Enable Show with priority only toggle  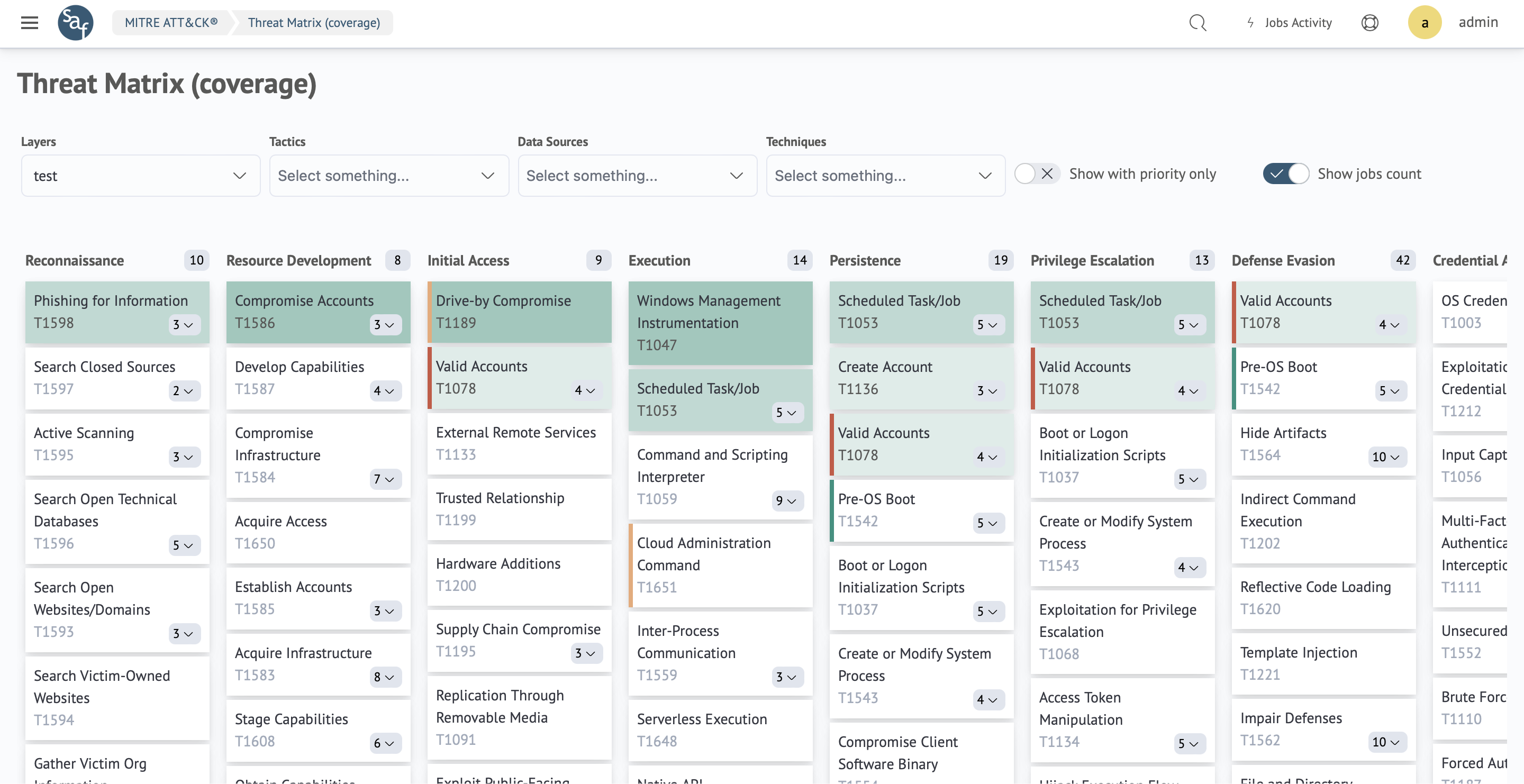coord(1037,174)
